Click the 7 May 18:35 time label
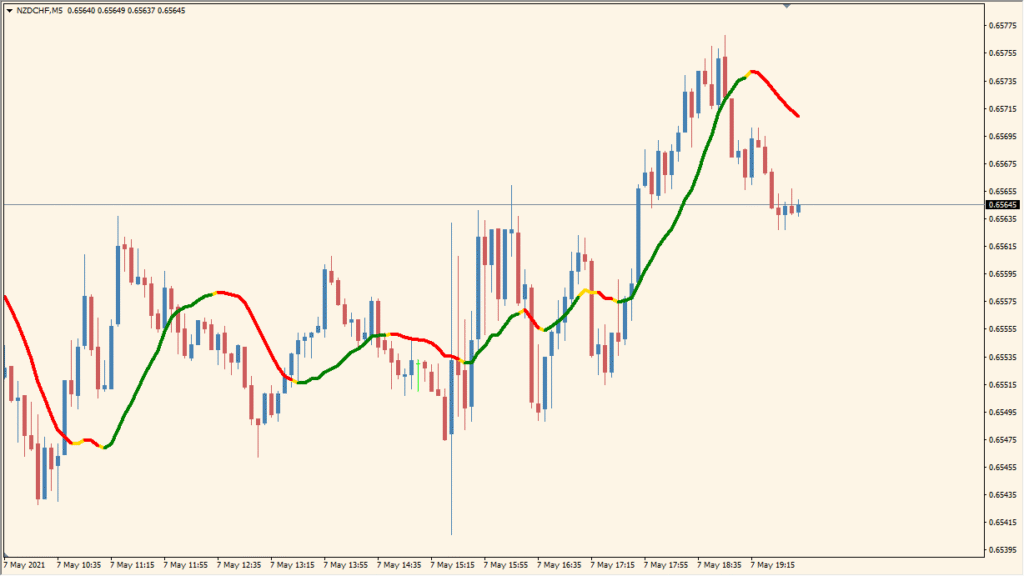The image size is (1024, 576). point(719,565)
